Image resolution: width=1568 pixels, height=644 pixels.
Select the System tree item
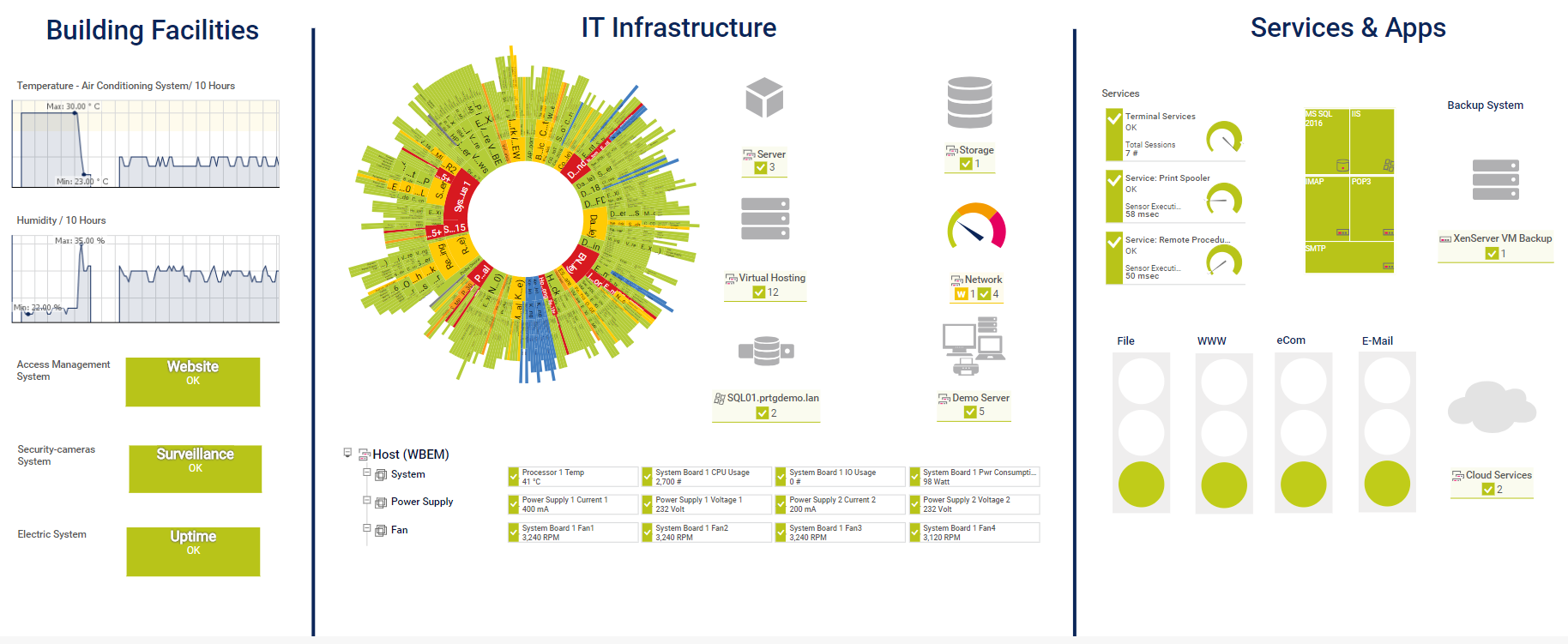click(x=407, y=474)
